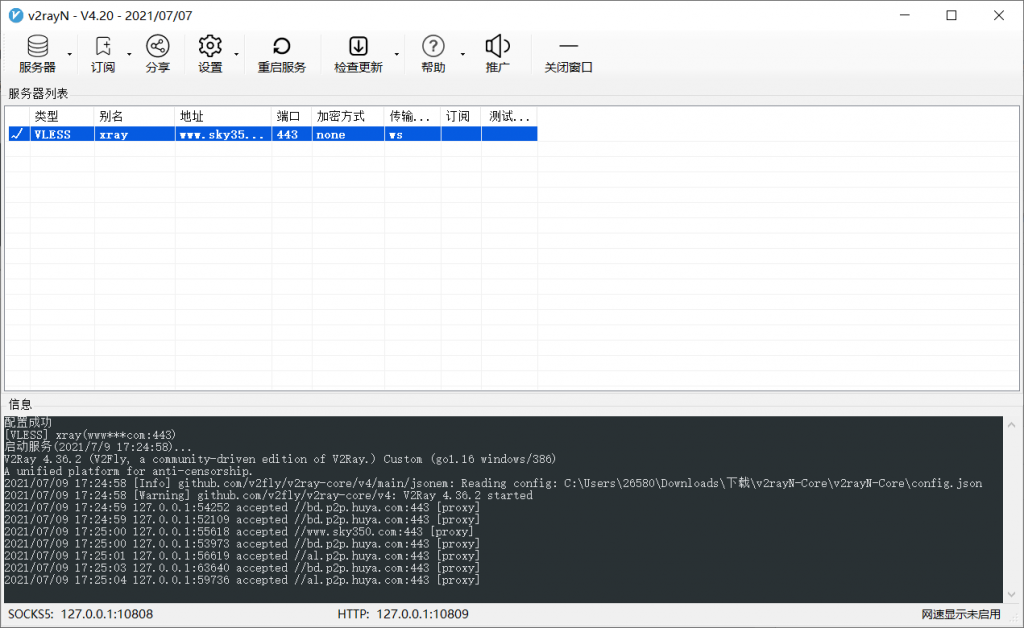This screenshot has width=1024, height=628.
Task: Expand dropdown arrow next to 检查更新
Action: (x=397, y=54)
